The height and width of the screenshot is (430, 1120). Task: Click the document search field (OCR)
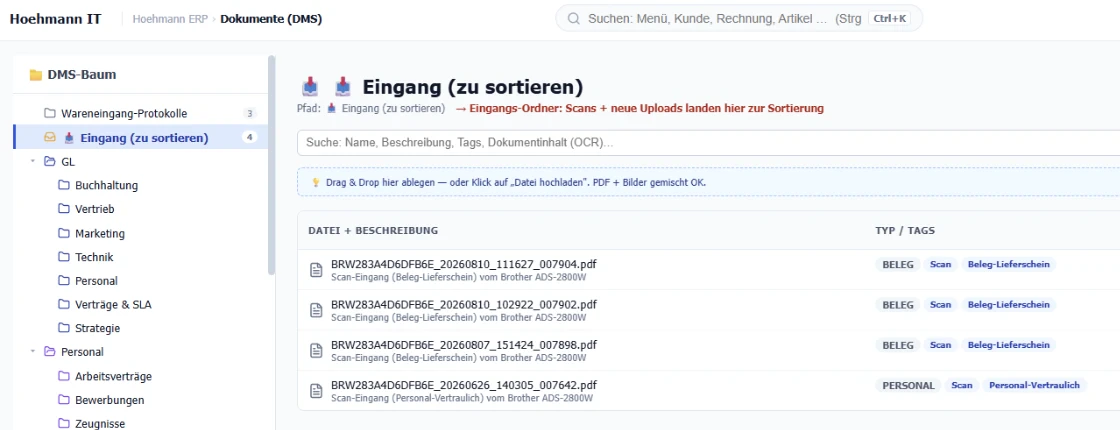pyautogui.click(x=709, y=143)
